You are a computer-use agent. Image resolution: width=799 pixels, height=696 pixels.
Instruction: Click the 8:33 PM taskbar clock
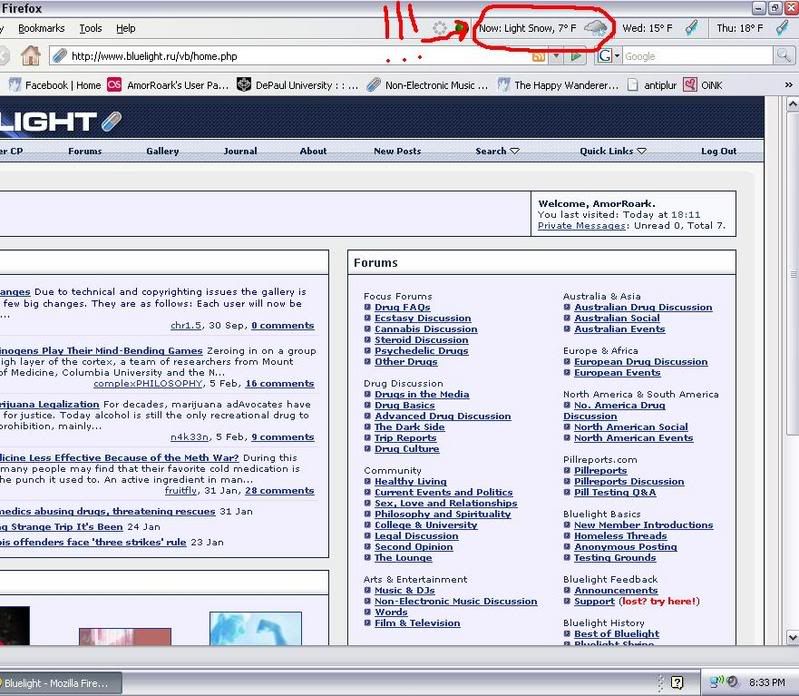(767, 682)
